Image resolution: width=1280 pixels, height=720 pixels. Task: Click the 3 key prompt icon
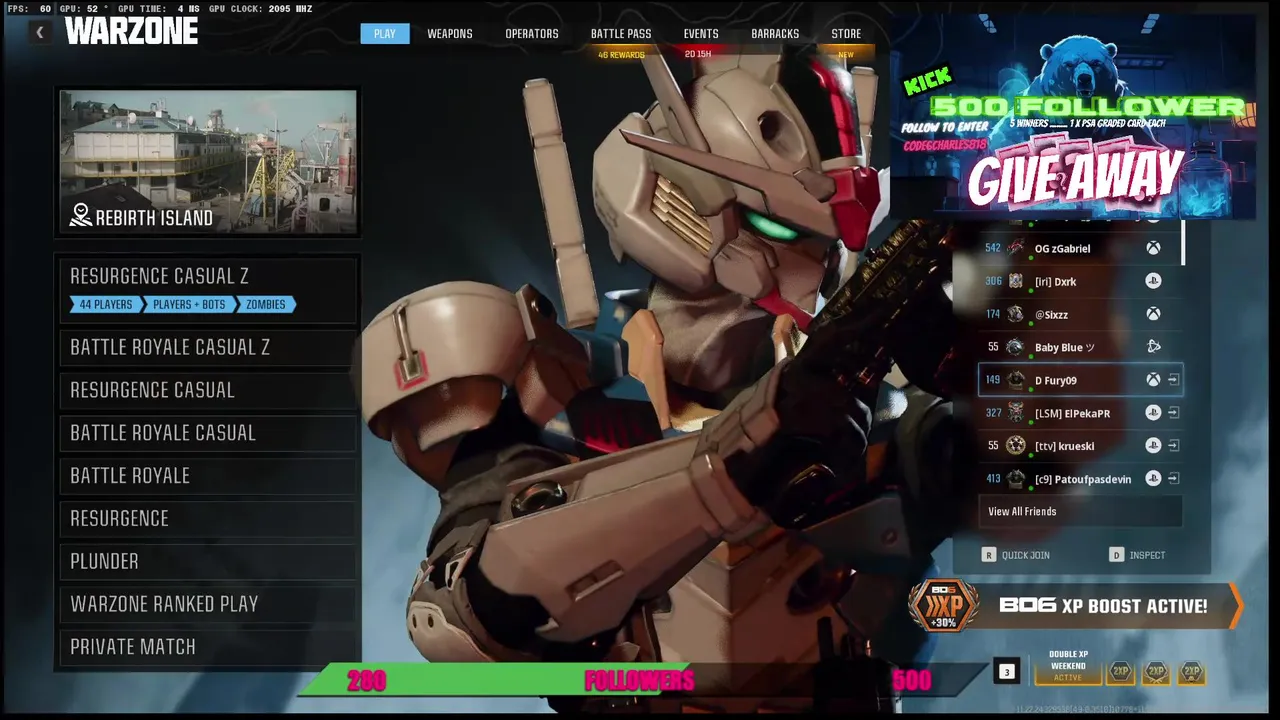[x=1007, y=672]
